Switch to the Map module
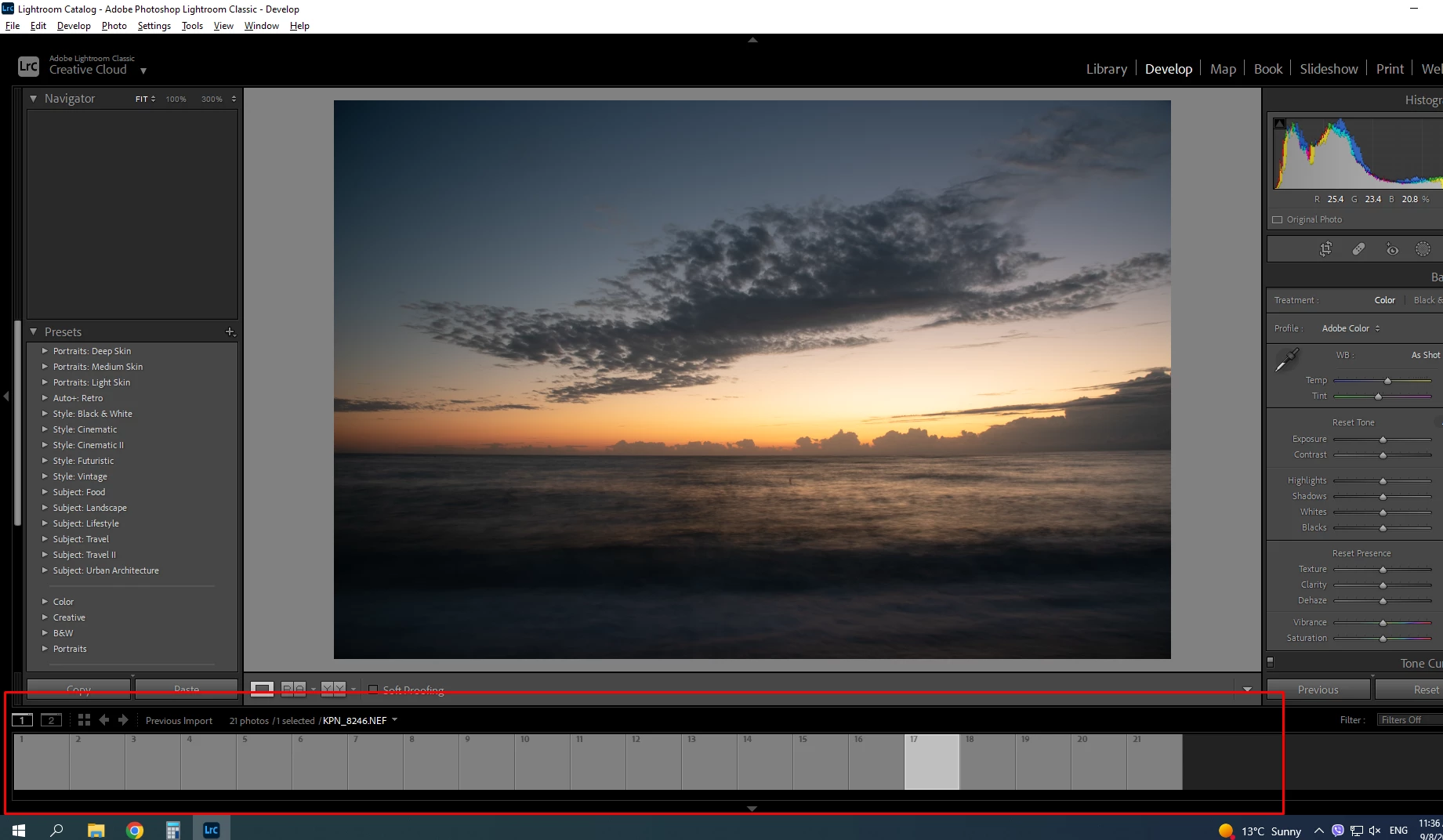 pos(1223,69)
